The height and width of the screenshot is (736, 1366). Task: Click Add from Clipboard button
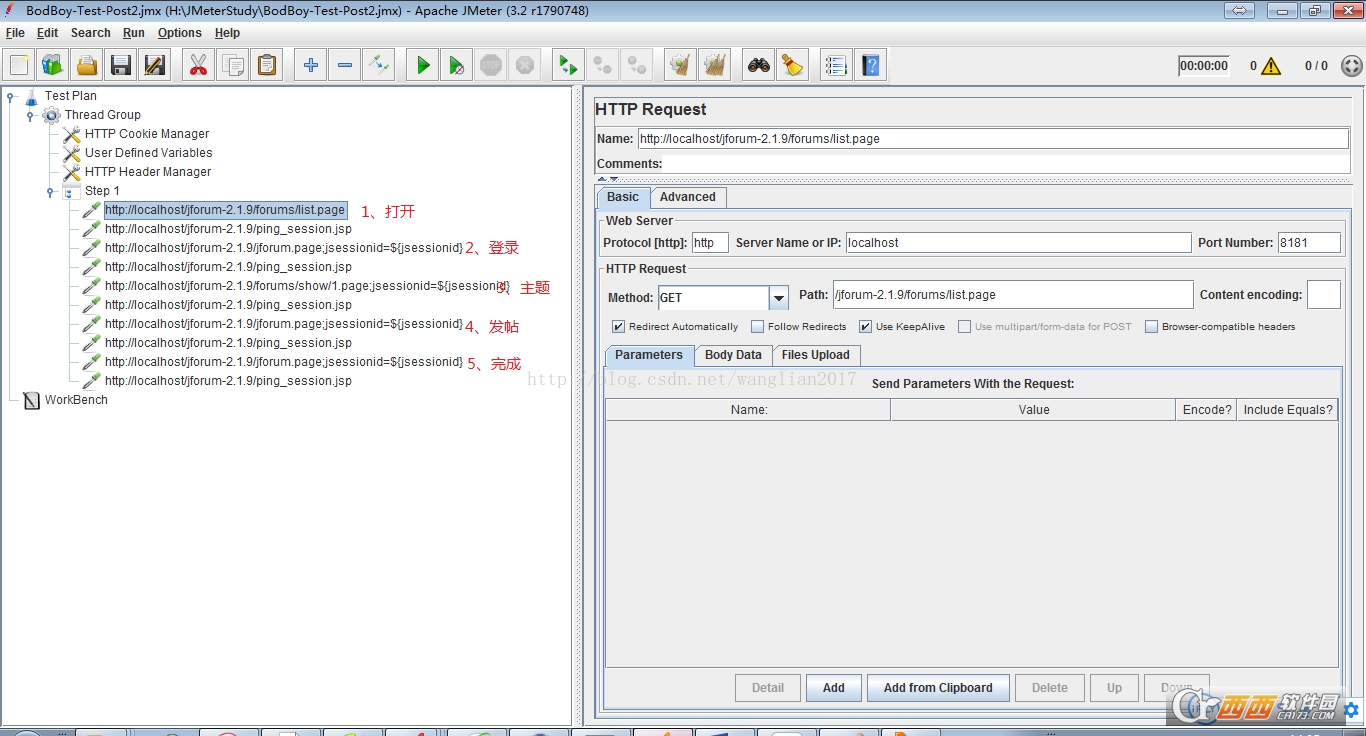click(938, 688)
